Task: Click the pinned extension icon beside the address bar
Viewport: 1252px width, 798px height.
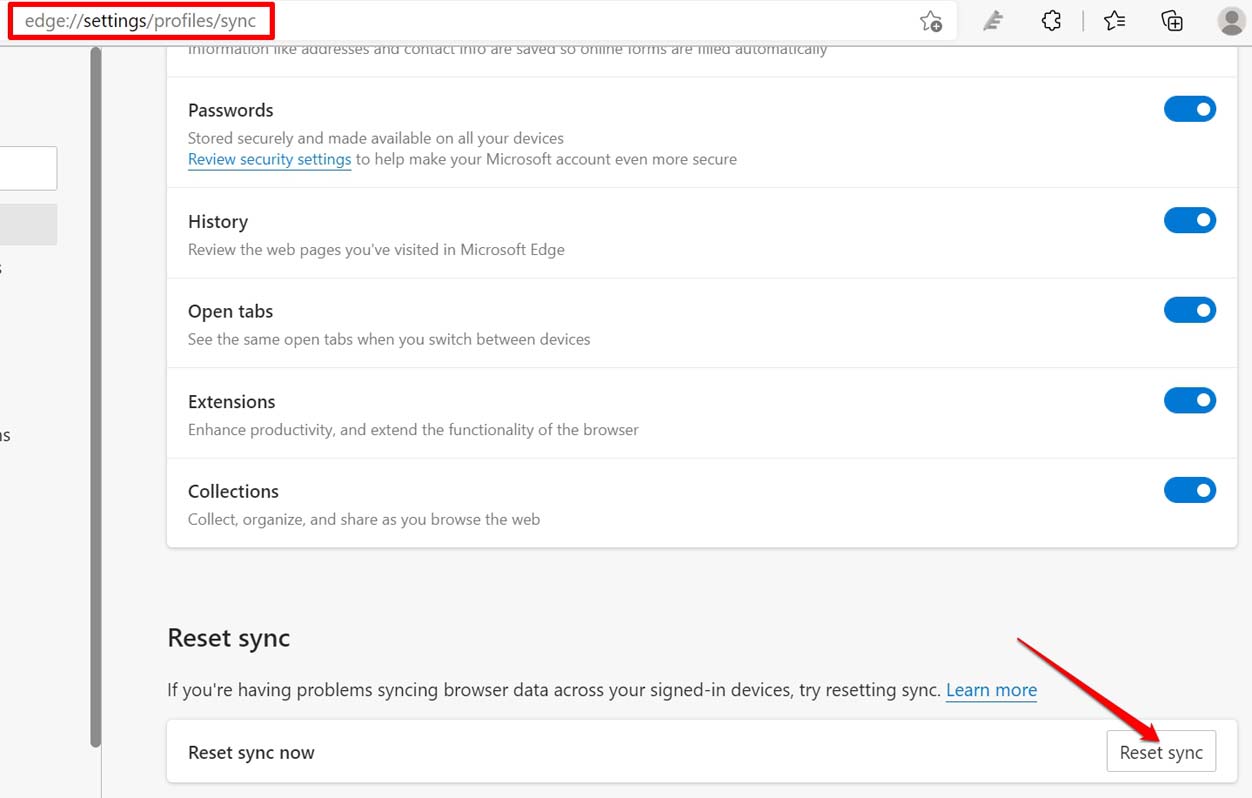Action: pyautogui.click(x=992, y=20)
